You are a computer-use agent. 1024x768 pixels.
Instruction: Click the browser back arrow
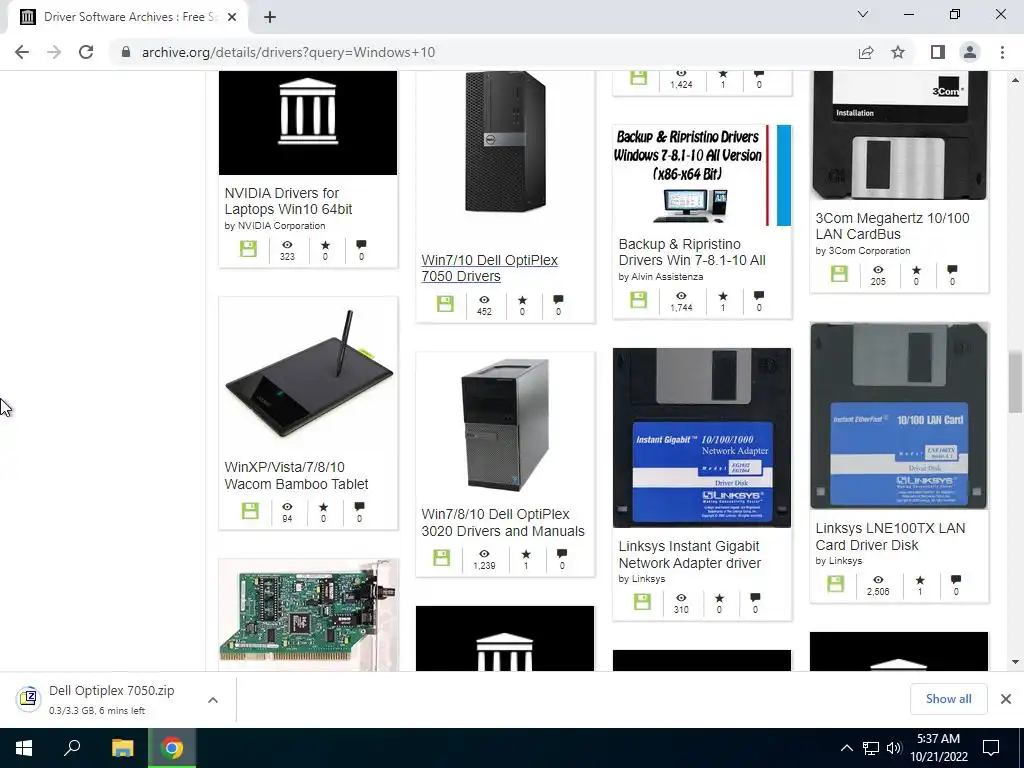(22, 52)
